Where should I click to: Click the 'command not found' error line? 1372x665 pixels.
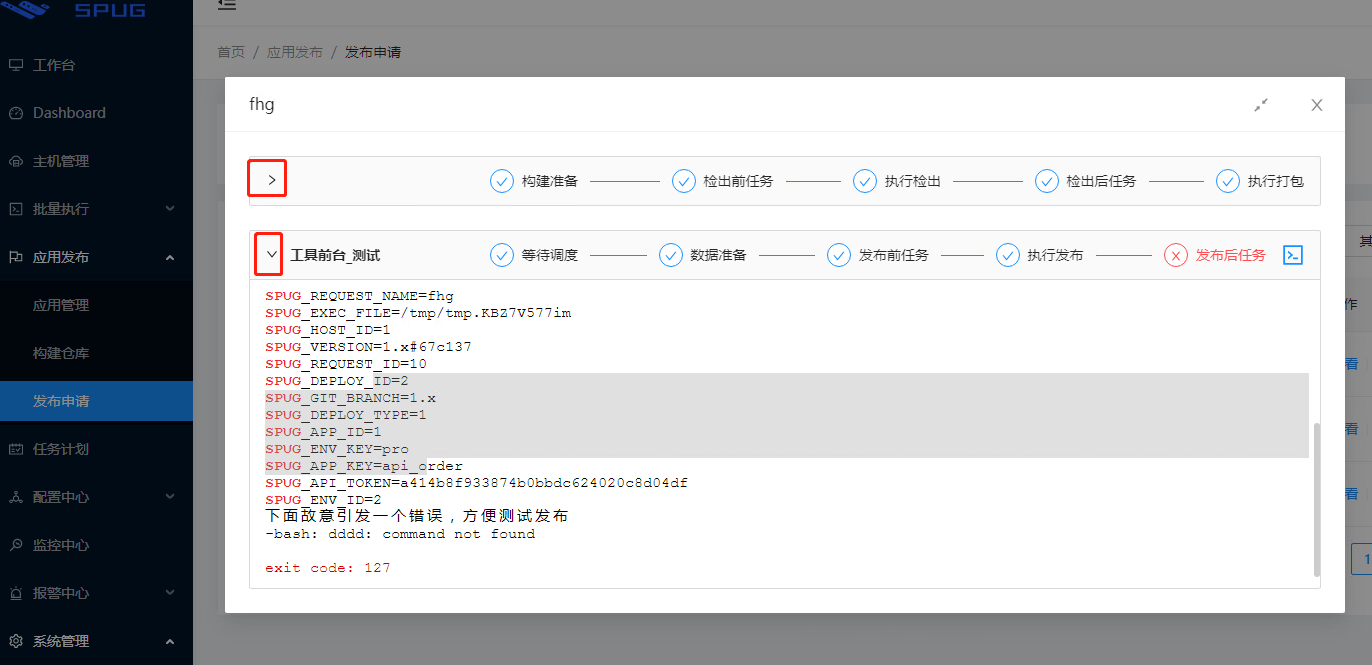point(400,534)
